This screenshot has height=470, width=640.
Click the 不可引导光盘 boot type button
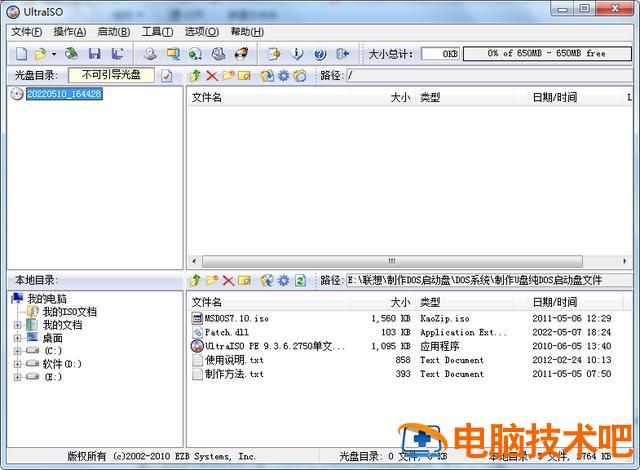pyautogui.click(x=111, y=75)
